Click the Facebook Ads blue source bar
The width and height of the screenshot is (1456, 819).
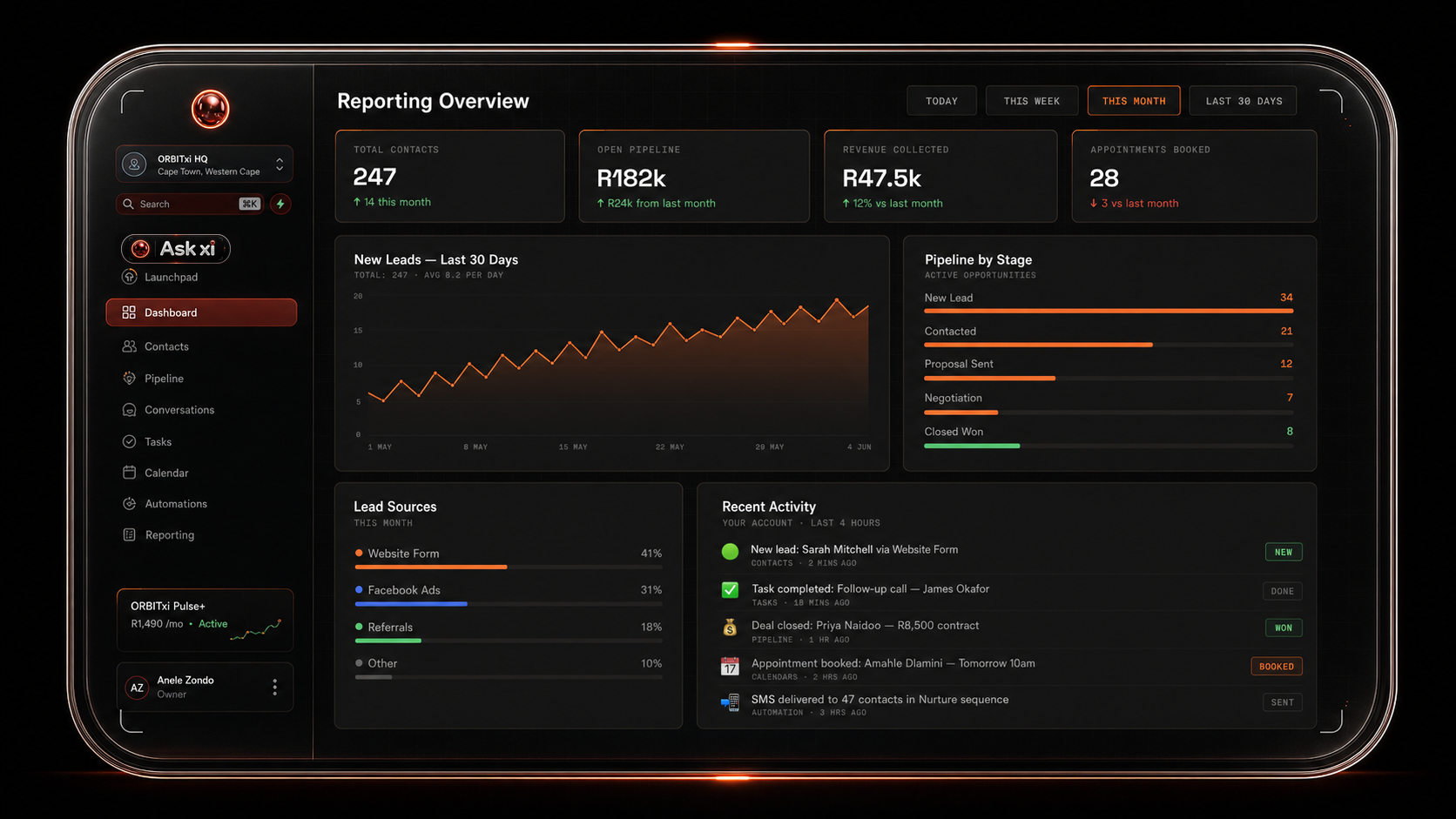pos(411,604)
